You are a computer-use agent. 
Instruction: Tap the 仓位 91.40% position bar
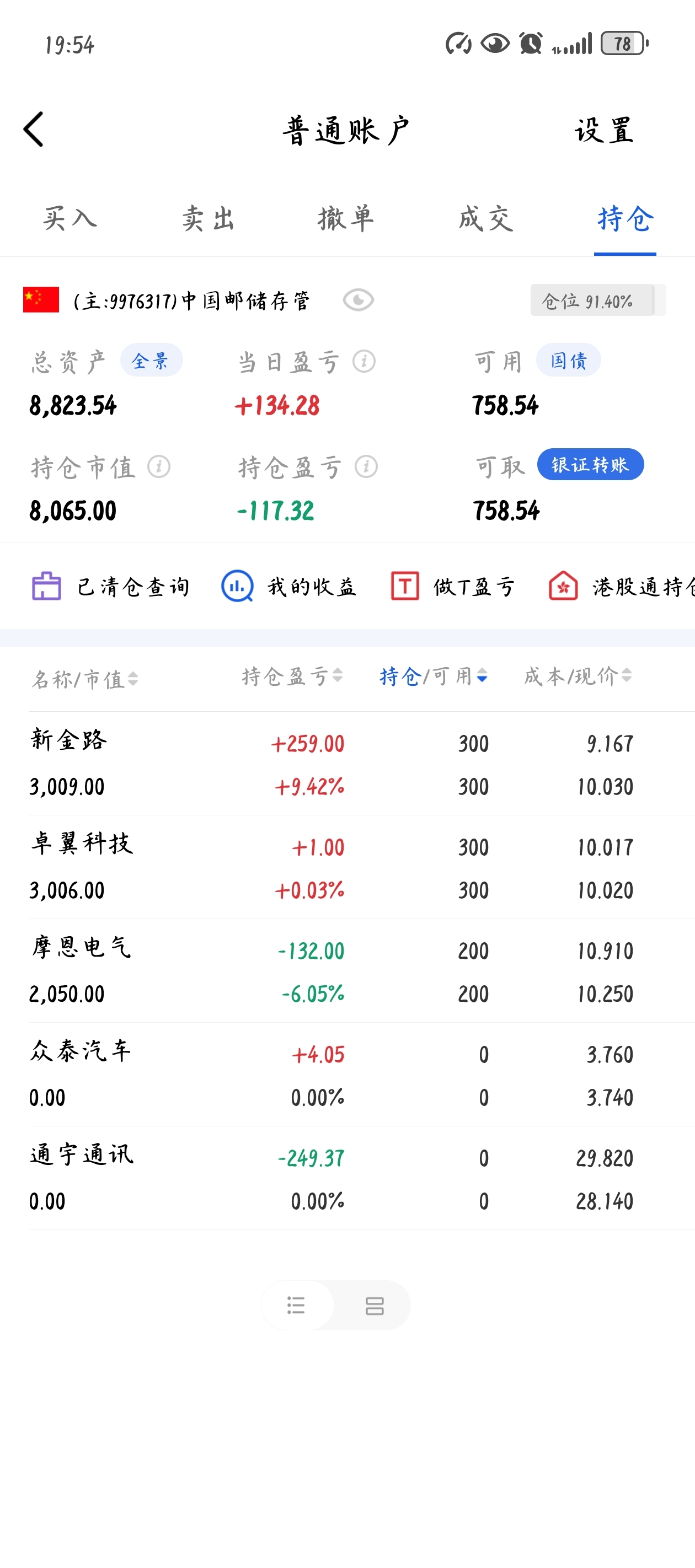[597, 300]
